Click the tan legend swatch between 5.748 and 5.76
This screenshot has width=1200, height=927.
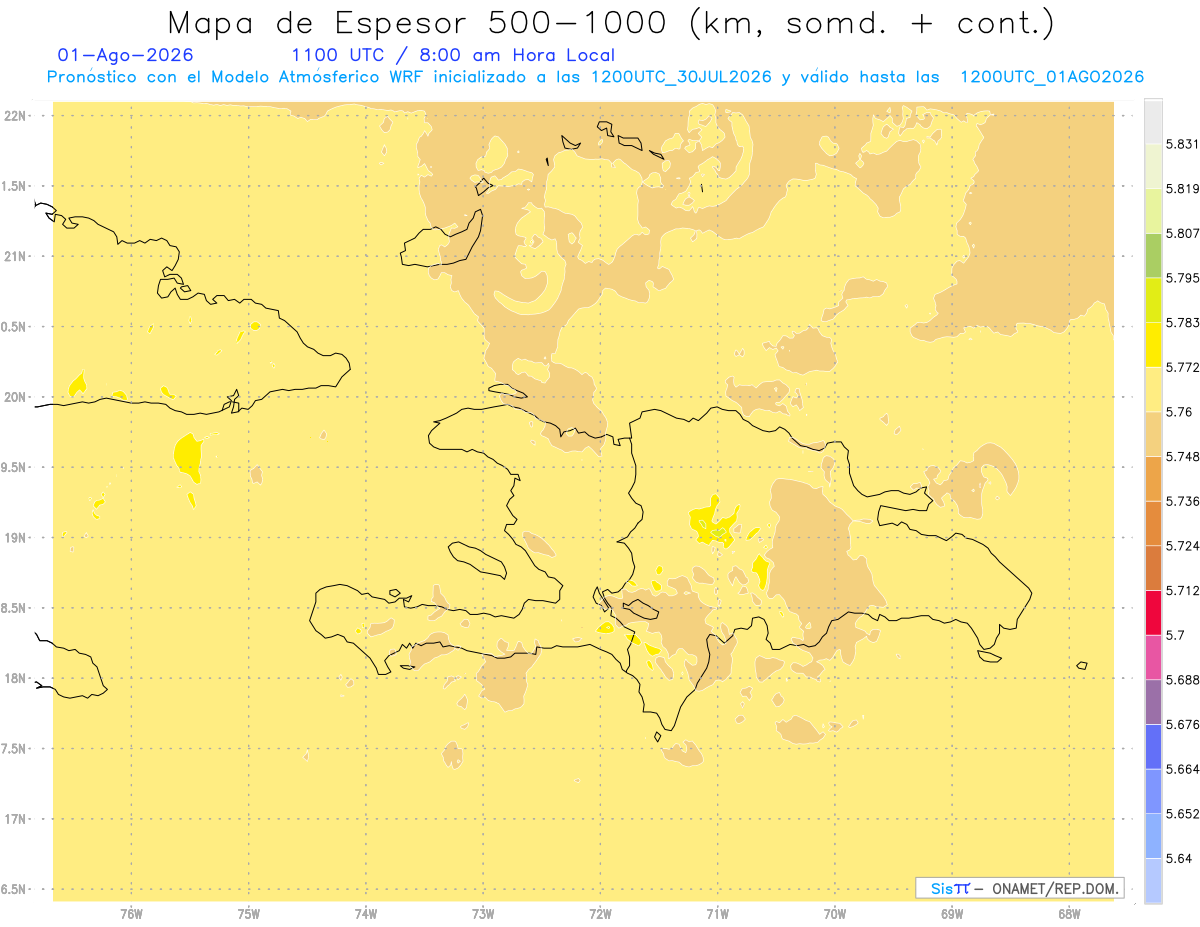click(x=1153, y=434)
